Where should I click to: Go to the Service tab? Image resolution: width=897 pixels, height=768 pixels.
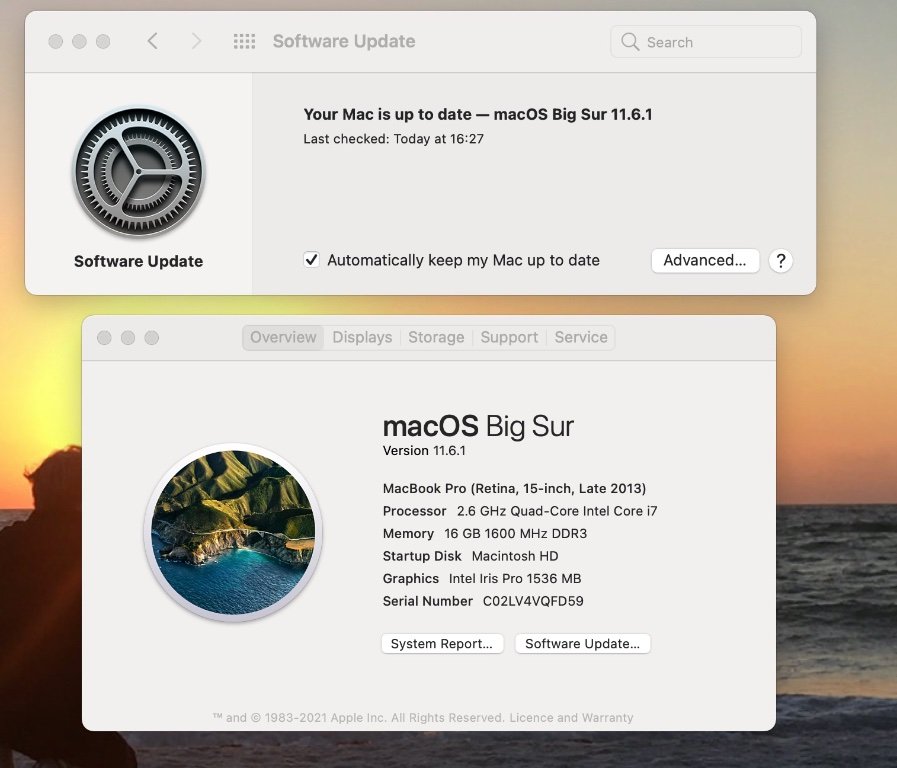[x=581, y=338]
